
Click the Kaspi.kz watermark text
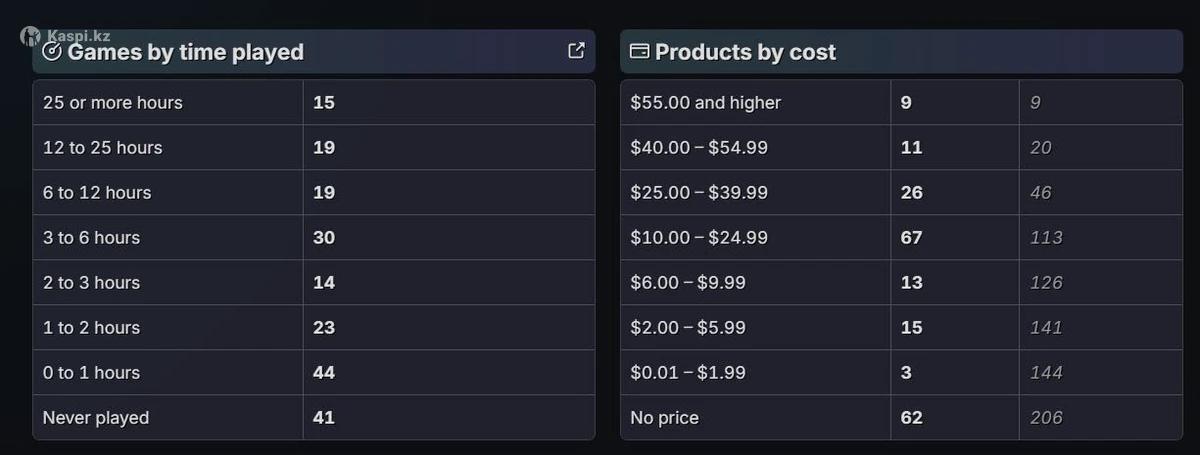(78, 36)
